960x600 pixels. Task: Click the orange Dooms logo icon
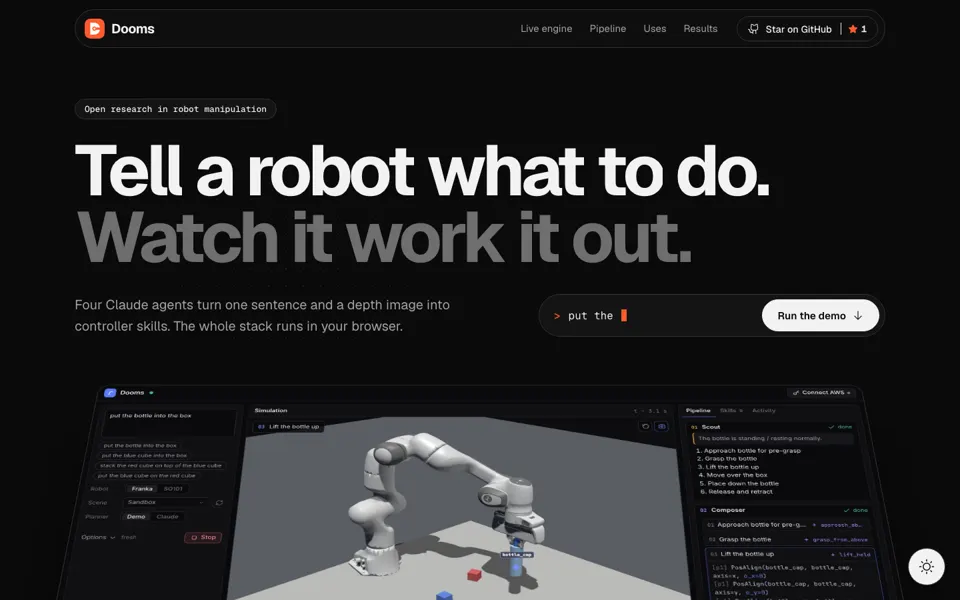pos(95,29)
